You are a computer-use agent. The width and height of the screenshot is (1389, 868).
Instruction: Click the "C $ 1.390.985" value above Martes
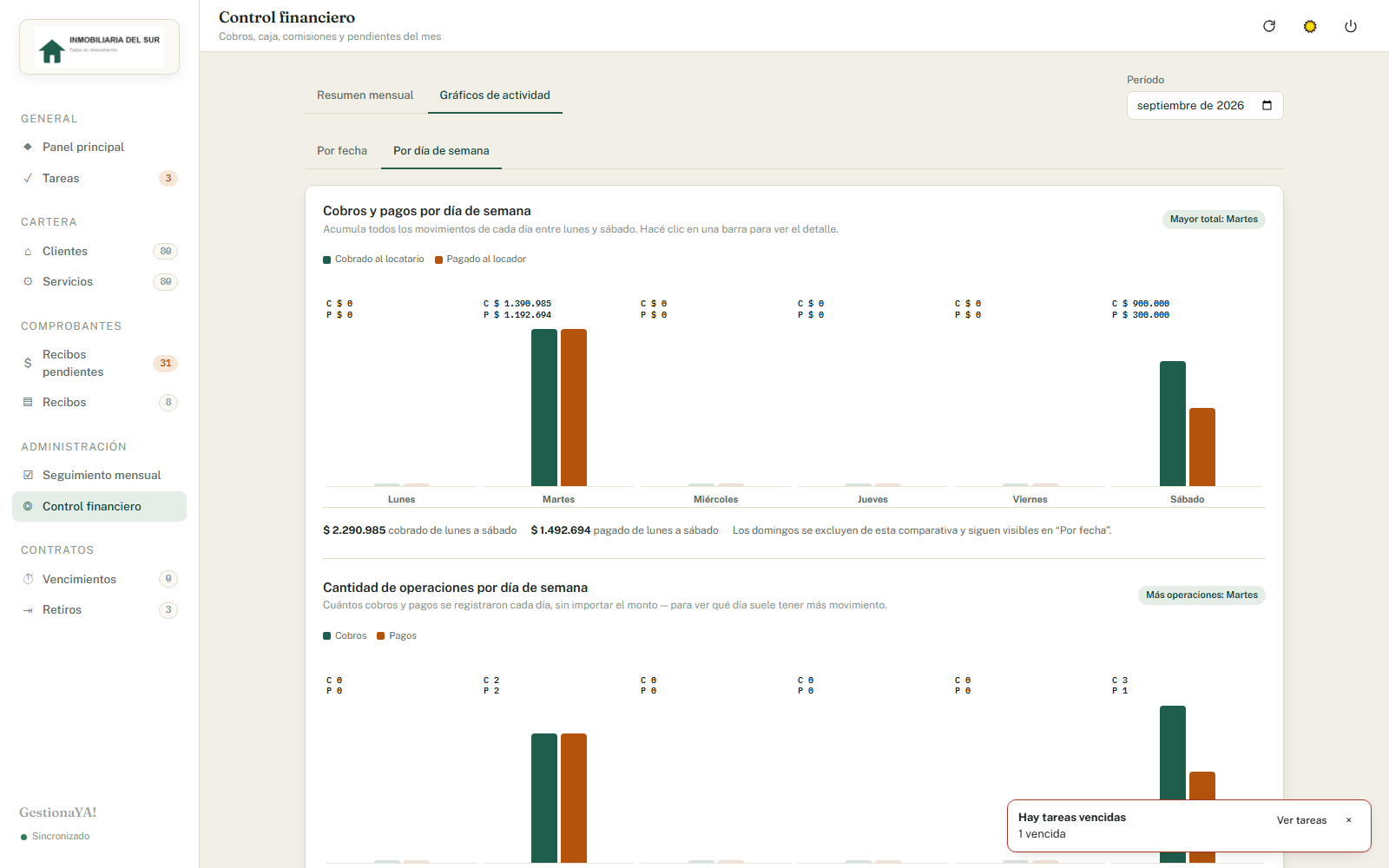coord(517,304)
